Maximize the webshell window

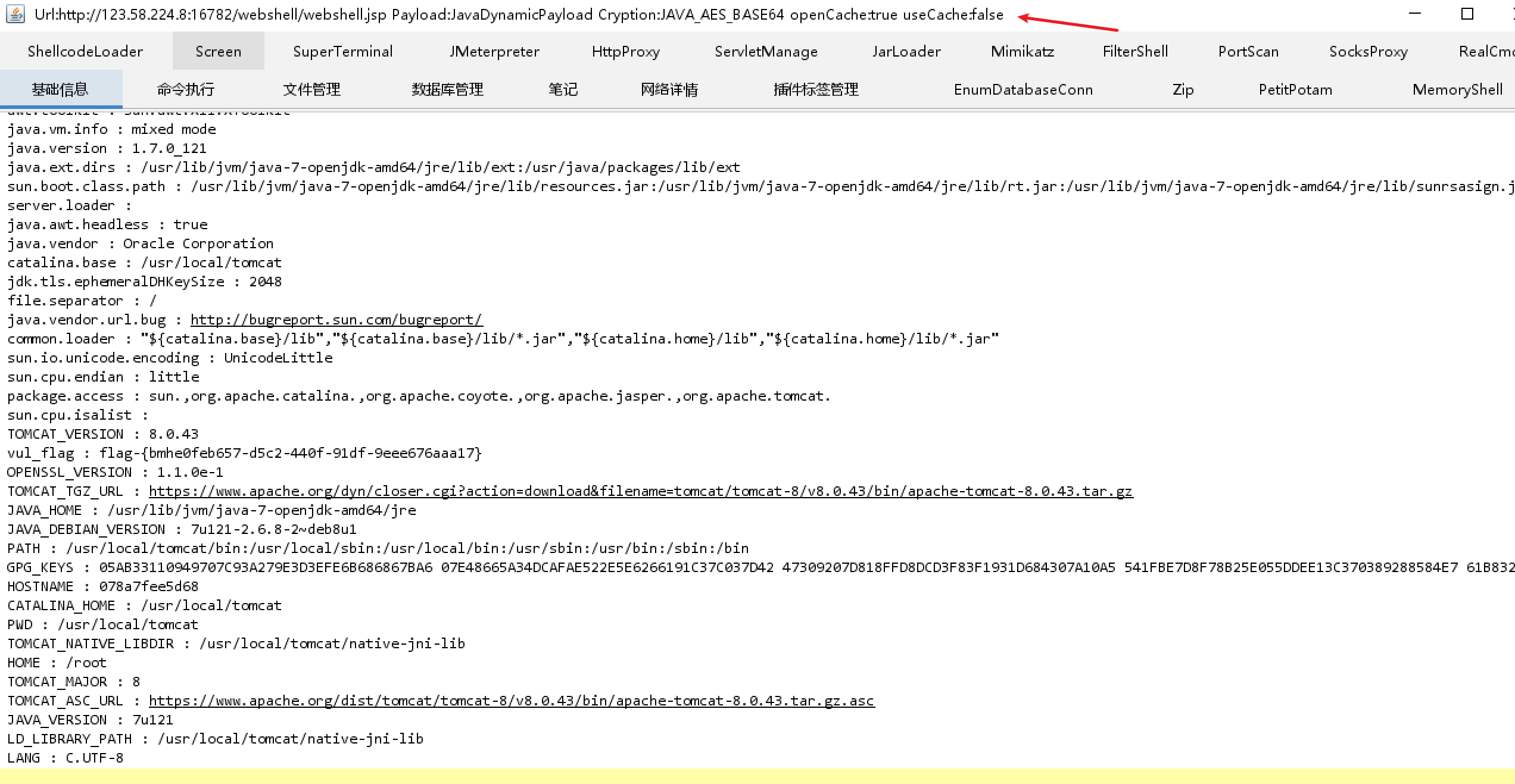pos(1467,14)
